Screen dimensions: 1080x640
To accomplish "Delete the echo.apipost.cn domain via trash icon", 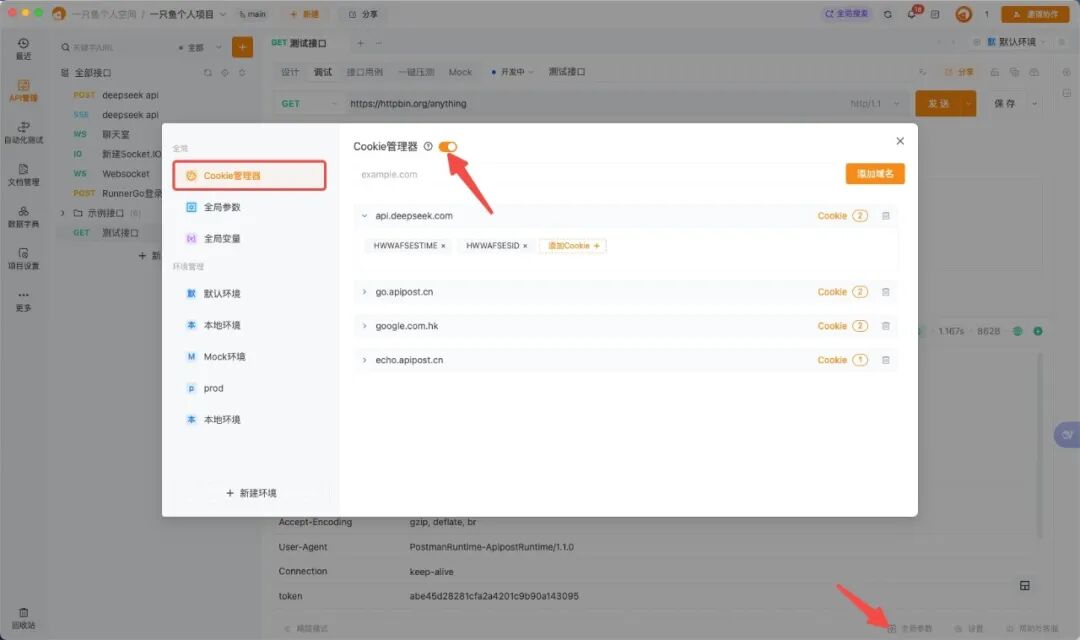I will click(886, 360).
